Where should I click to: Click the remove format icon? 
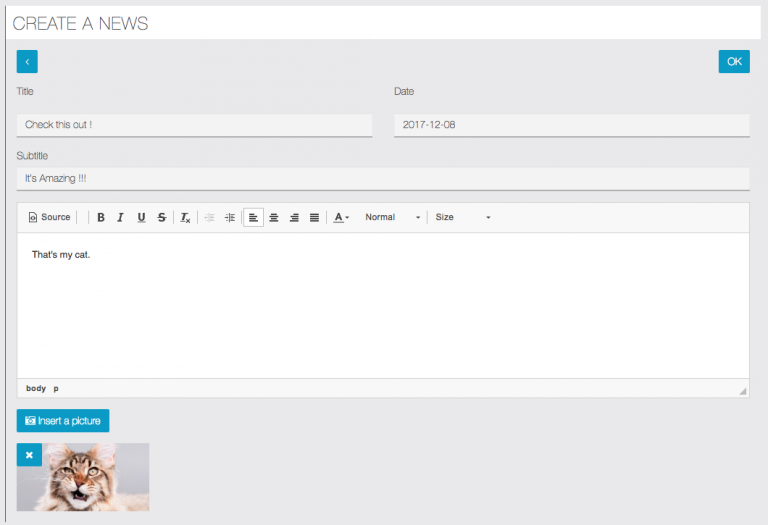(x=185, y=217)
